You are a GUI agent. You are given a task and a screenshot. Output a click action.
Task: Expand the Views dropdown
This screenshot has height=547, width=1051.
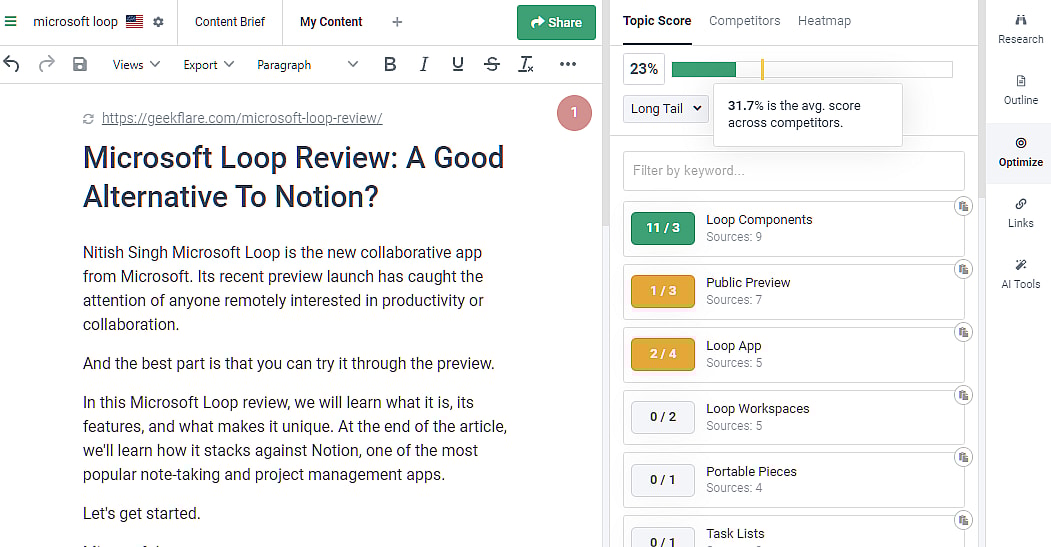point(136,64)
